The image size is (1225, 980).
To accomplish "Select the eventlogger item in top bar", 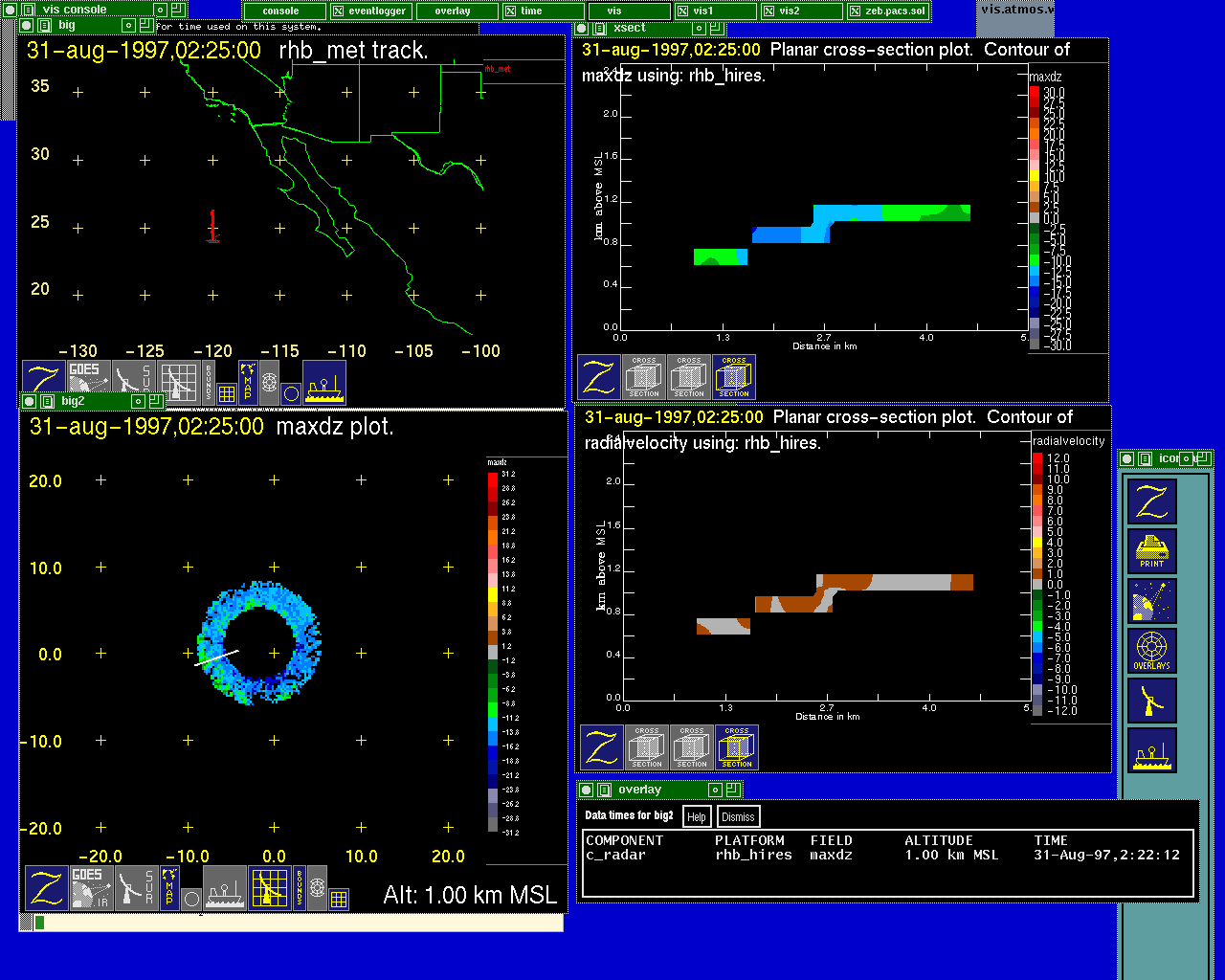I will coord(371,11).
